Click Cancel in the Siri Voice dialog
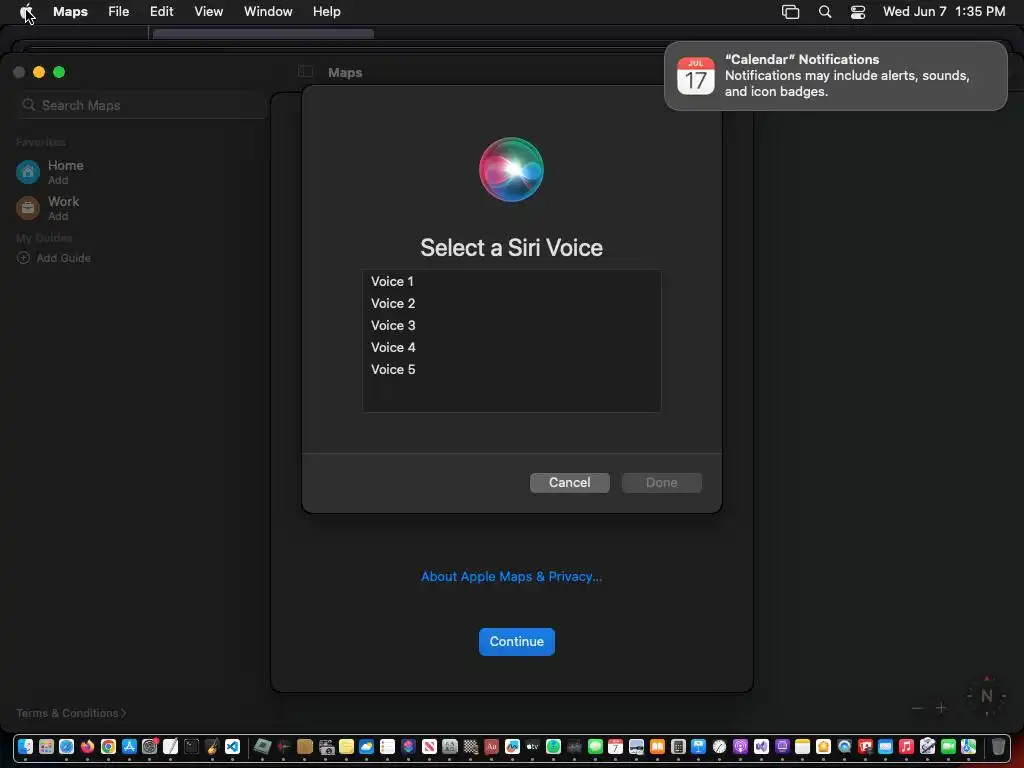This screenshot has height=768, width=1024. tap(569, 483)
